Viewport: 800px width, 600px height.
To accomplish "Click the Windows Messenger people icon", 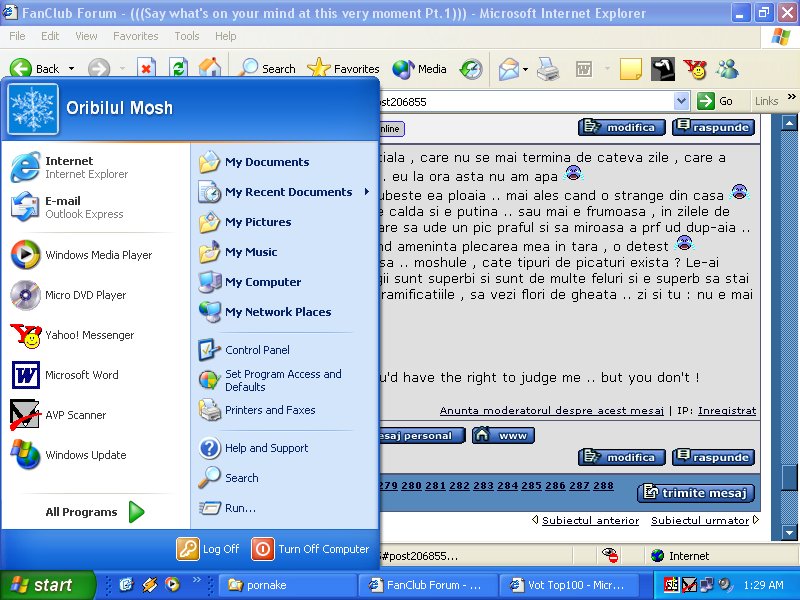I will point(727,69).
